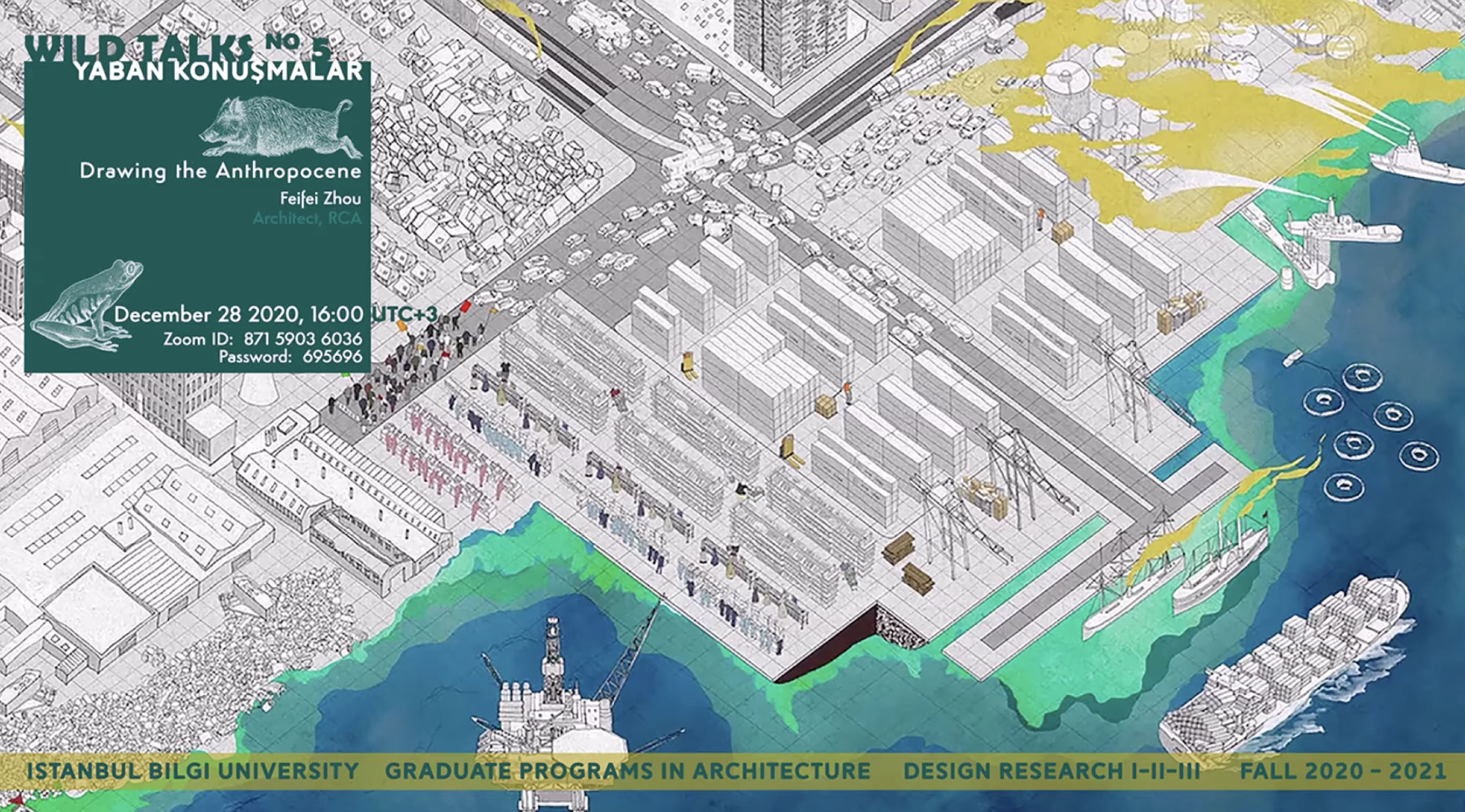
Task: Click the Zoom ID number 871 5903 6036
Action: [x=302, y=339]
